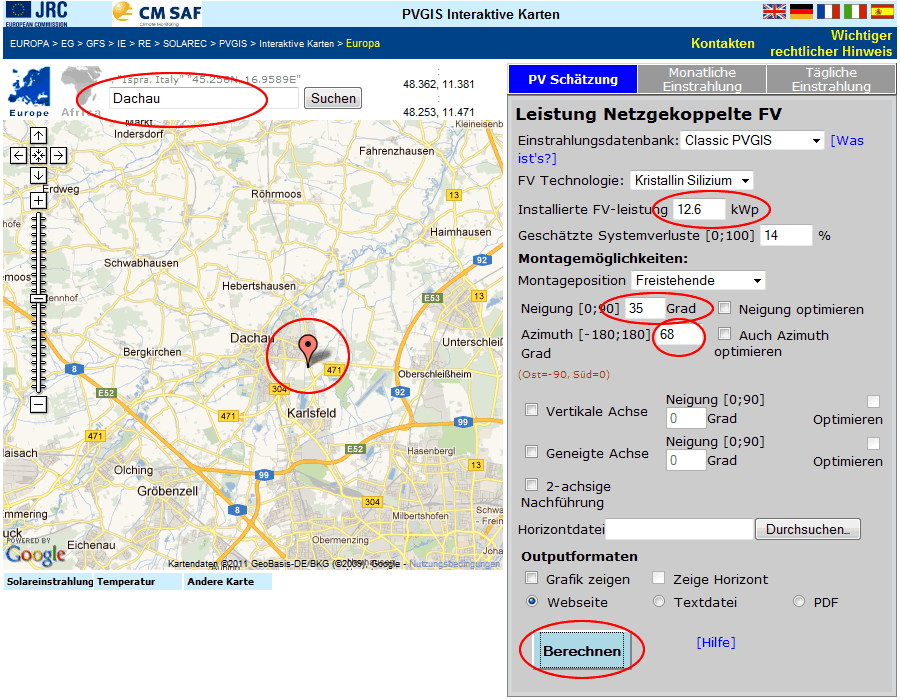Open the Tägliche Einstrahlung tab
Screen dimensions: 900x700
tap(830, 80)
